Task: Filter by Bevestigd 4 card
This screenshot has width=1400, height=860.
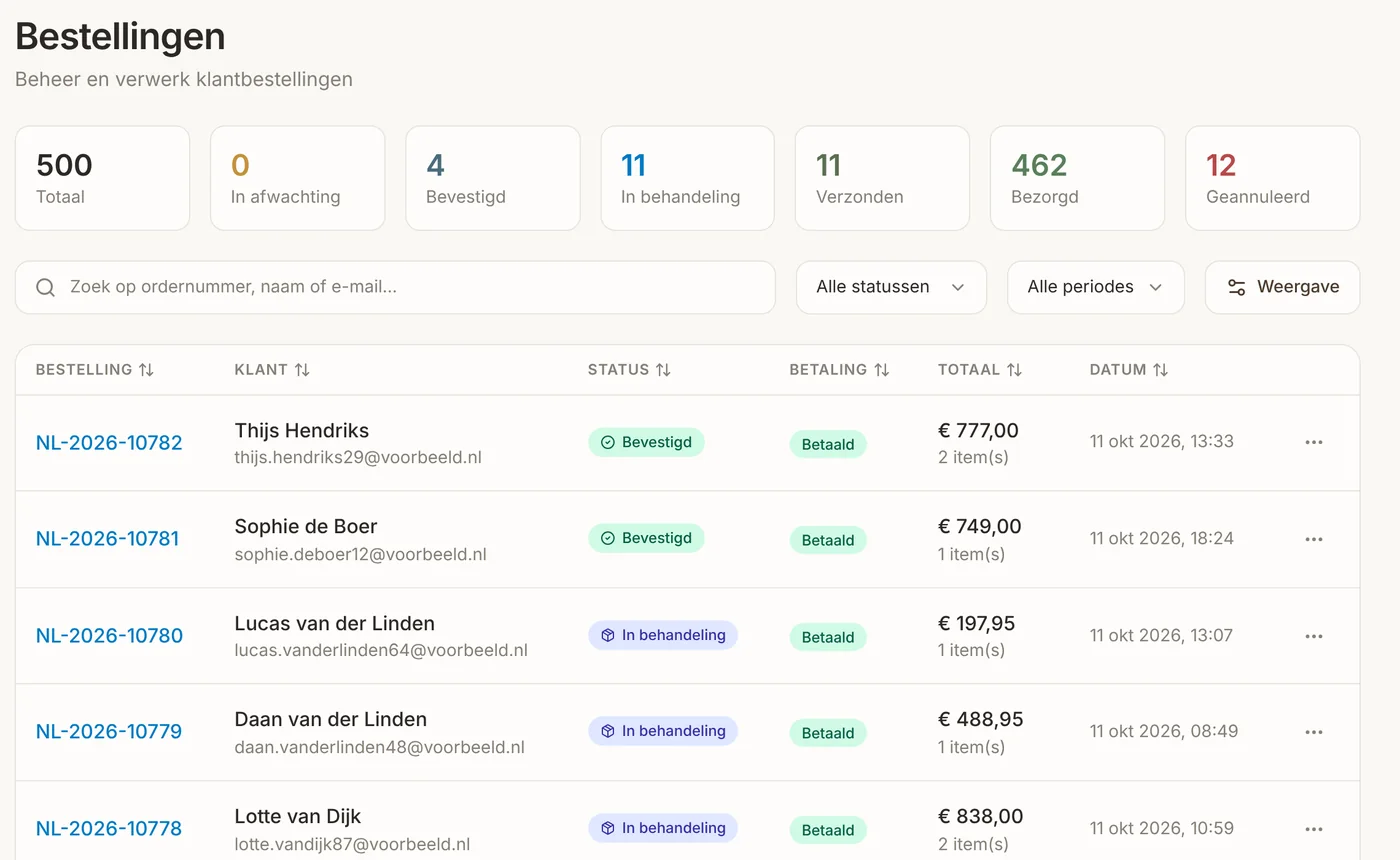Action: pyautogui.click(x=492, y=178)
